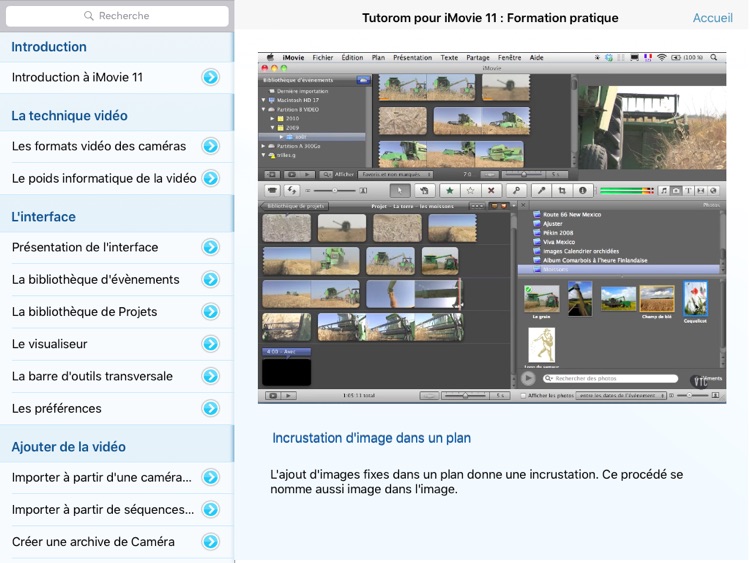Open the Fichier menu
Image resolution: width=750 pixels, height=563 pixels.
point(323,57)
